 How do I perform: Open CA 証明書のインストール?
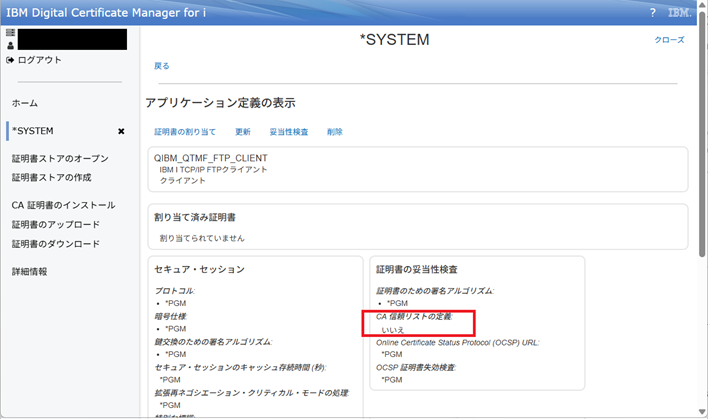click(x=63, y=205)
